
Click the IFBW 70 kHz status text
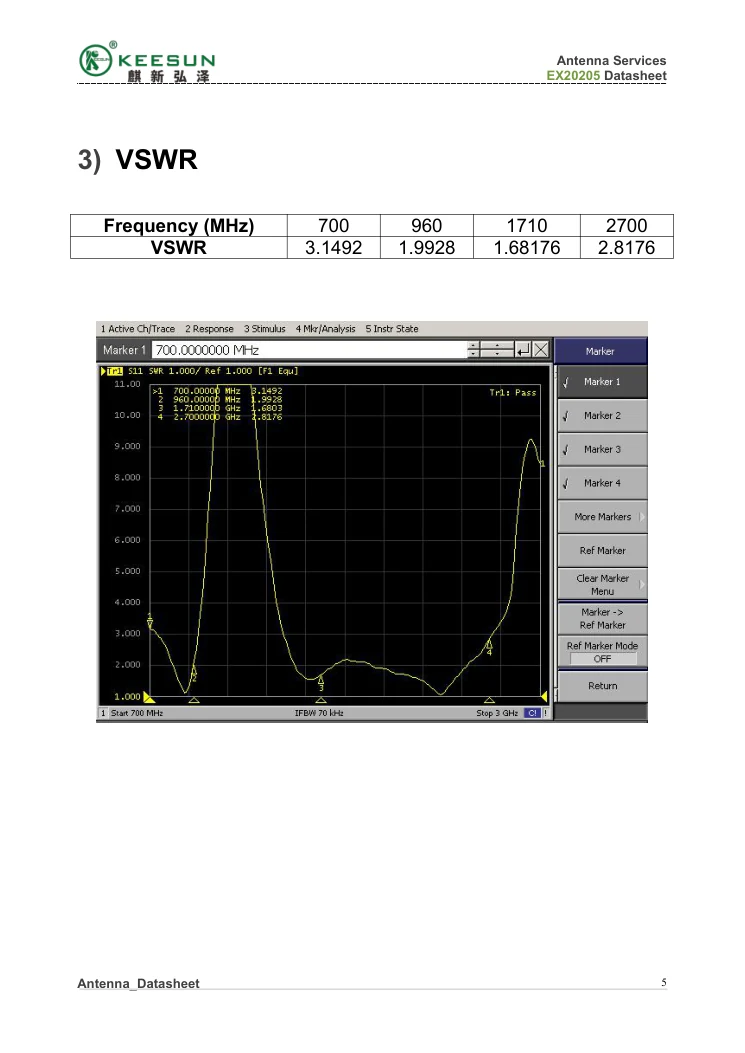pyautogui.click(x=319, y=713)
